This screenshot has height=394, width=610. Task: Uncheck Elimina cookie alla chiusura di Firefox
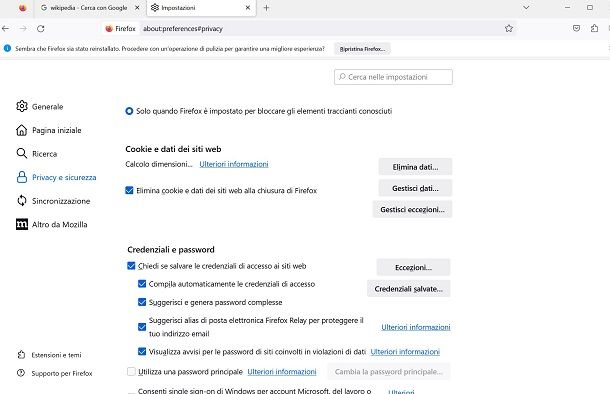click(130, 190)
